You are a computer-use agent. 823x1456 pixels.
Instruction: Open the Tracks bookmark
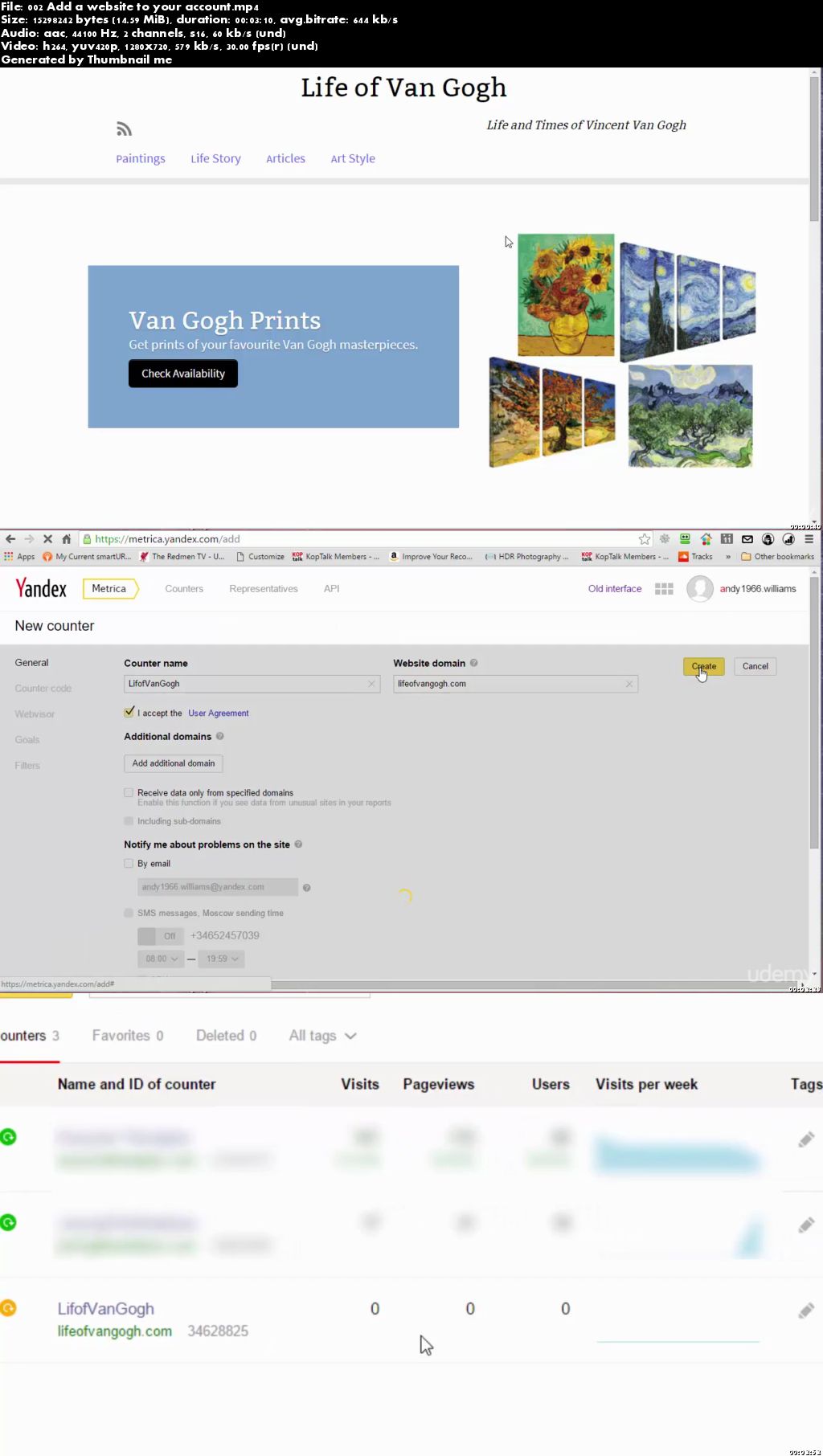(696, 556)
